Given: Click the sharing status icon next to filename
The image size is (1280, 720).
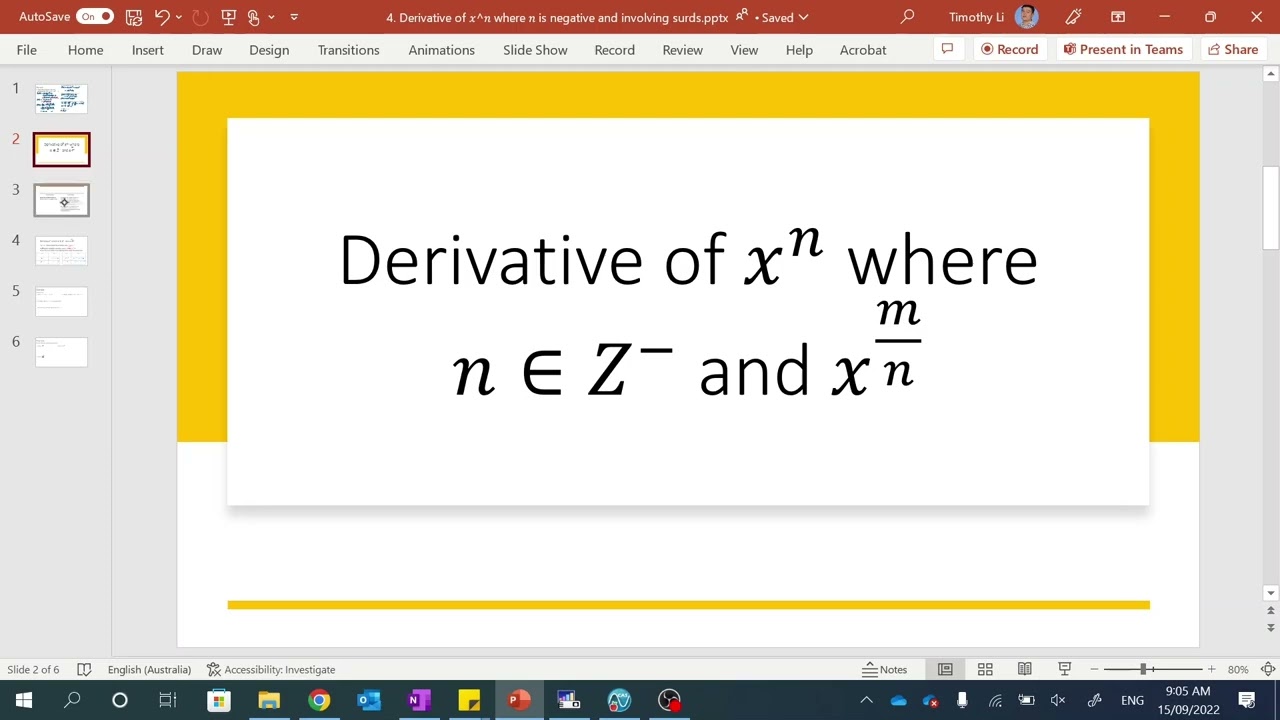Looking at the screenshot, I should click(x=741, y=16).
